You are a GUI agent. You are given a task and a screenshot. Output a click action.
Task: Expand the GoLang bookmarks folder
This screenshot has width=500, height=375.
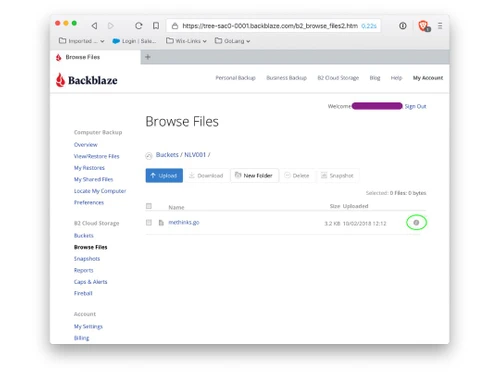[x=233, y=41]
